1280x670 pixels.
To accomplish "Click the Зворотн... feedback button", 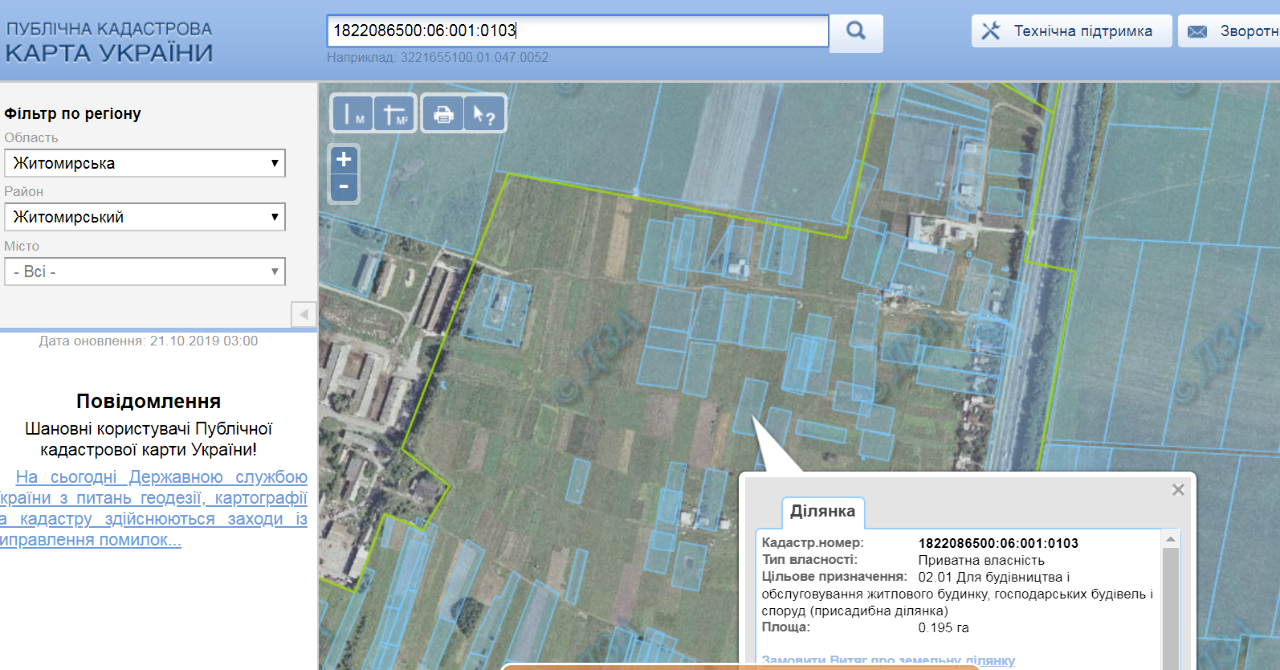I will pyautogui.click(x=1229, y=31).
